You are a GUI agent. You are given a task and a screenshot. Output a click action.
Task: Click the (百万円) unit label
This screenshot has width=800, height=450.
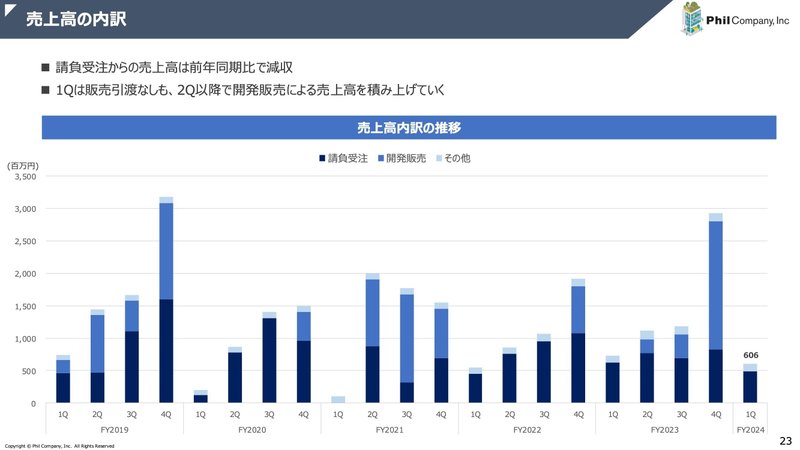click(x=22, y=166)
